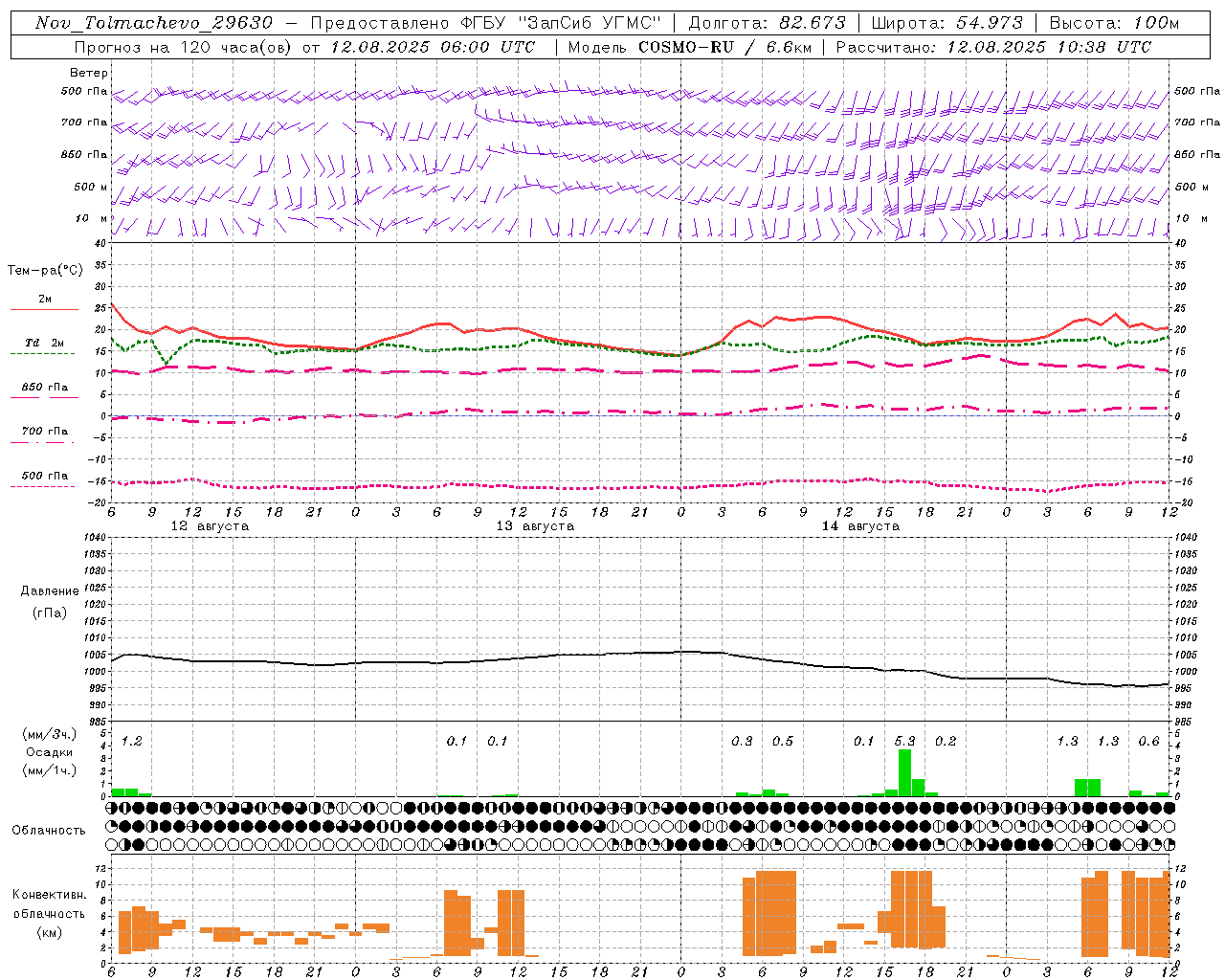Select the 850 гПа temperature legend entry

coord(44,388)
